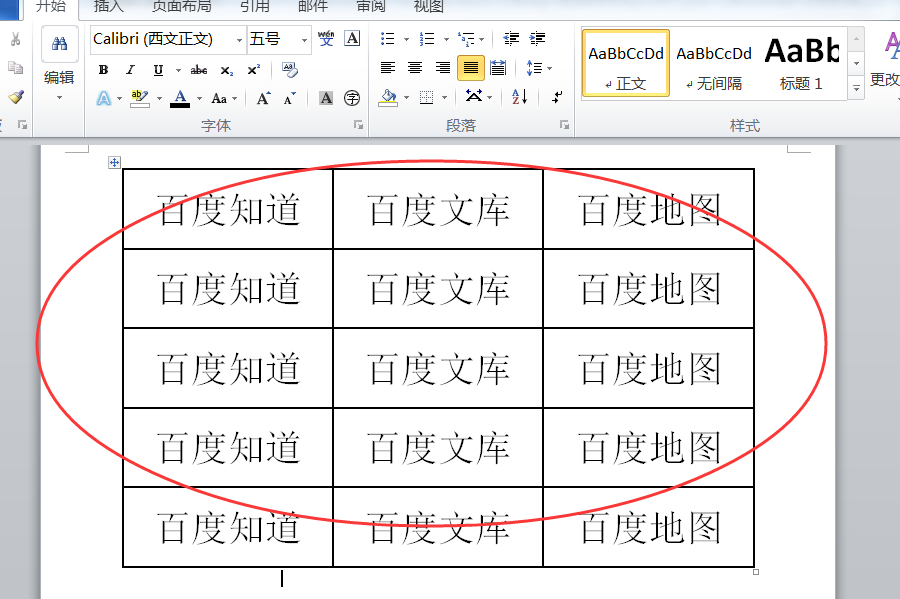Toggle justify alignment

click(x=470, y=68)
